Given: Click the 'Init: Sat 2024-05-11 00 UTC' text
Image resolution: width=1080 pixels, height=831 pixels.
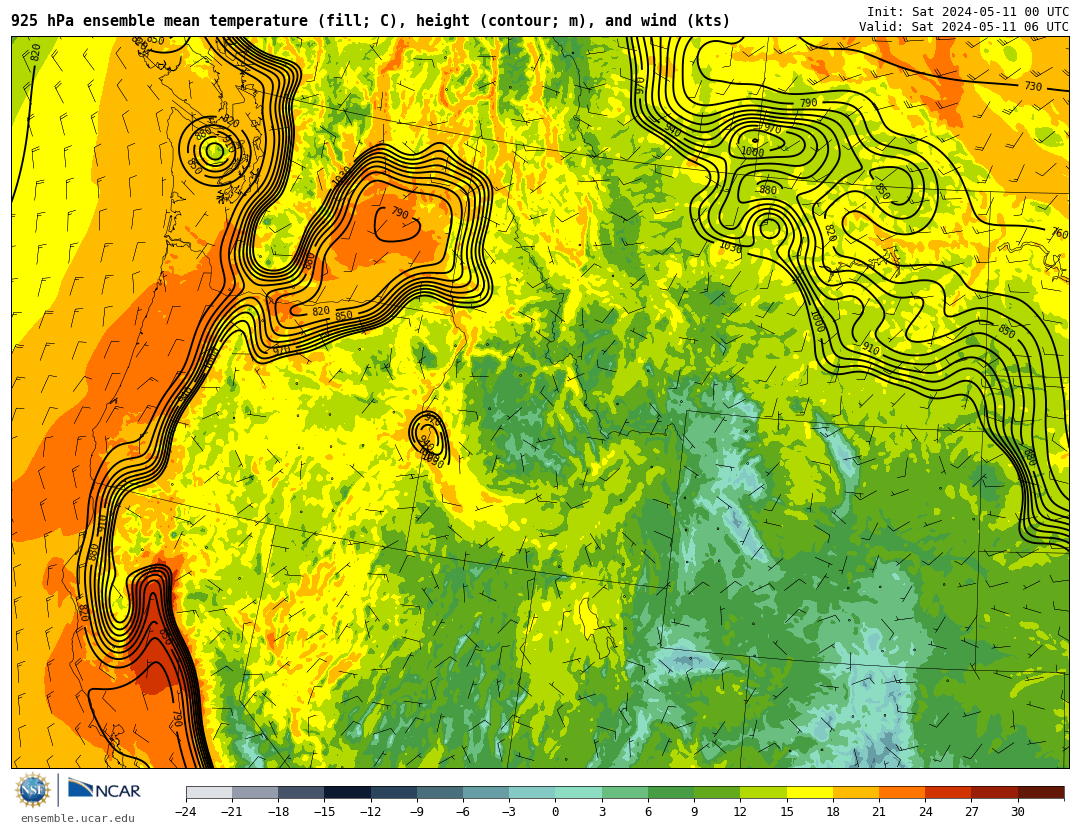Looking at the screenshot, I should 968,12.
